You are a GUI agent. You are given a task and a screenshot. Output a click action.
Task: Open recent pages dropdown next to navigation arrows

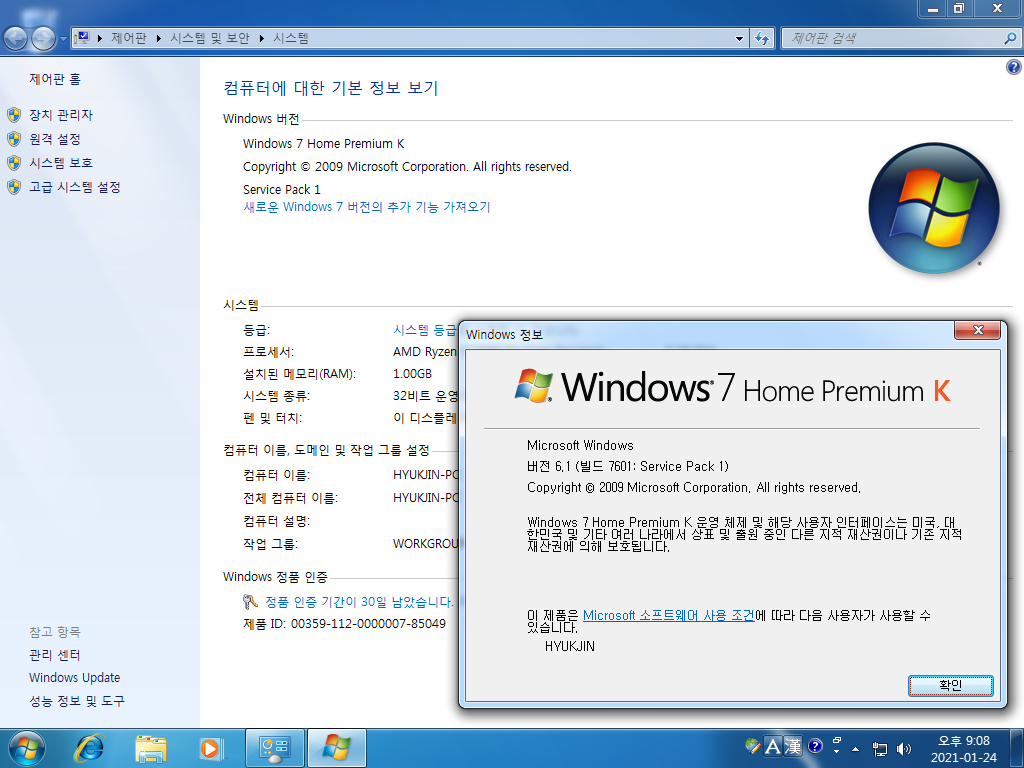pos(63,39)
